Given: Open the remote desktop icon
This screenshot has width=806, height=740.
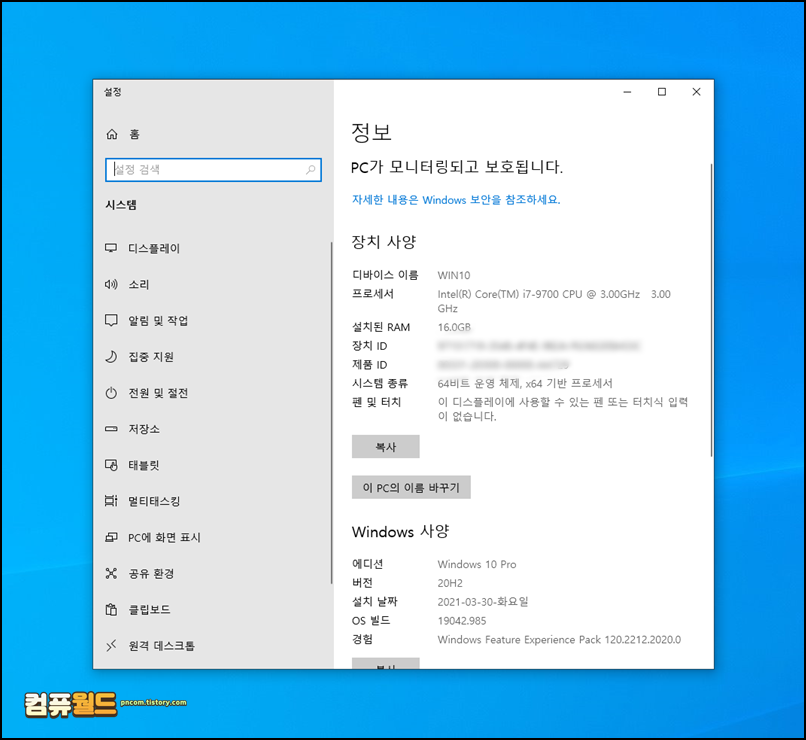Looking at the screenshot, I should (x=111, y=645).
